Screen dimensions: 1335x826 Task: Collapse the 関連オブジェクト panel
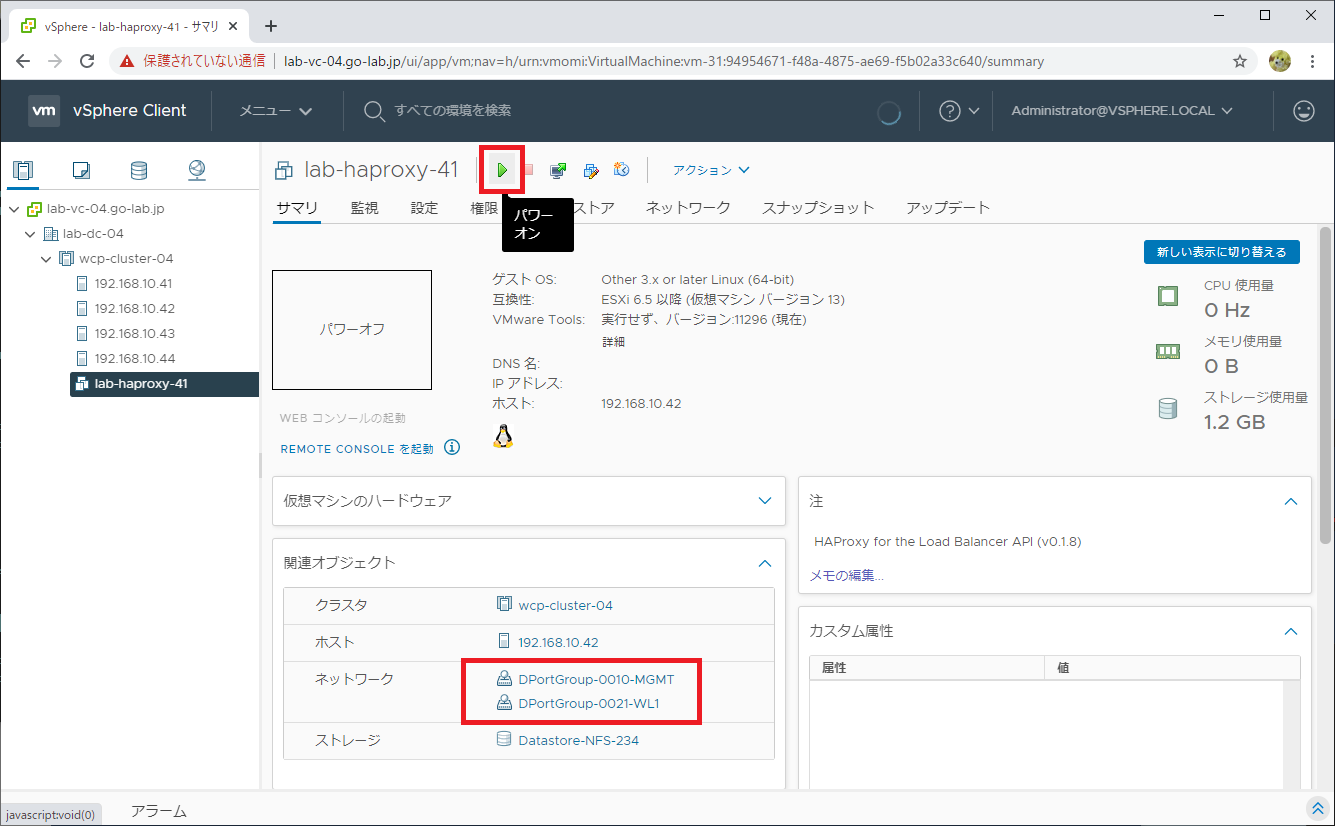(765, 563)
